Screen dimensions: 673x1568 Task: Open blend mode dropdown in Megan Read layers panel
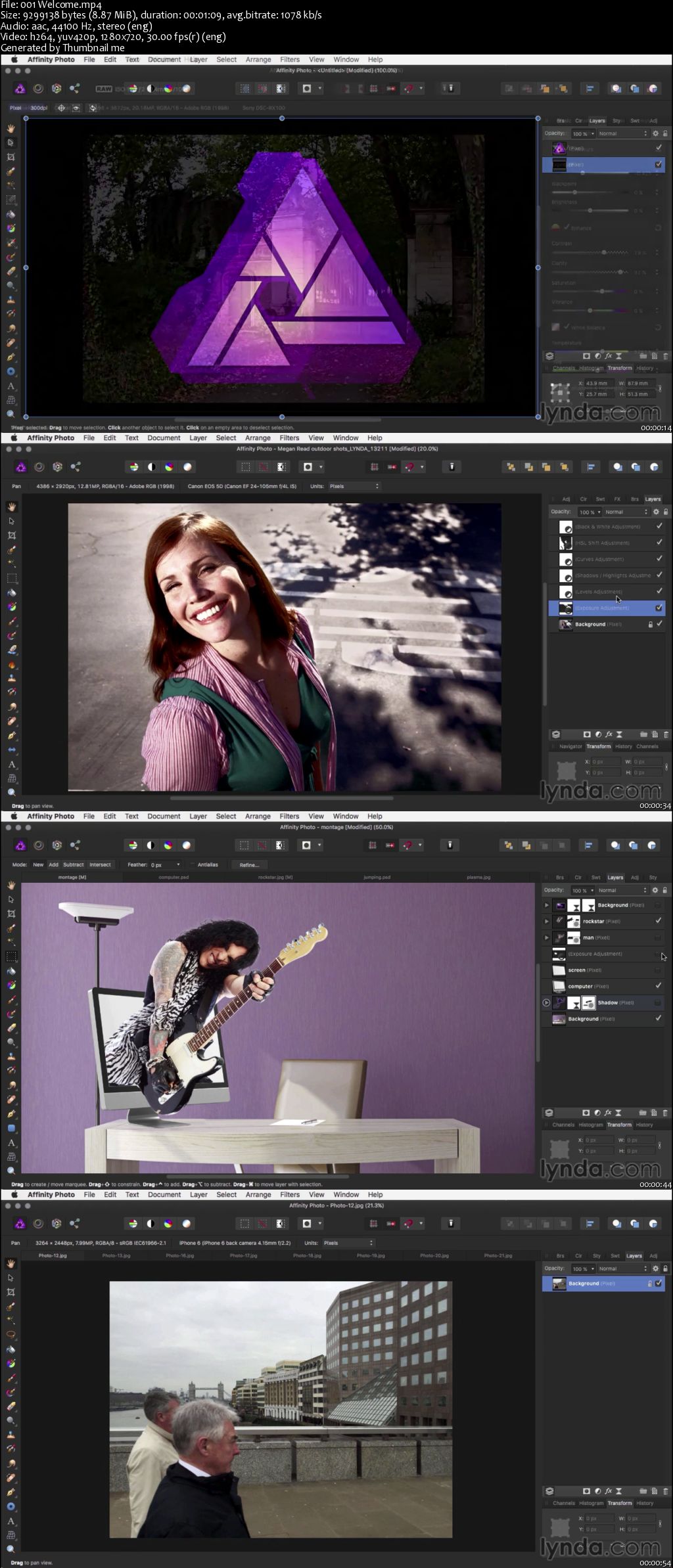(626, 512)
